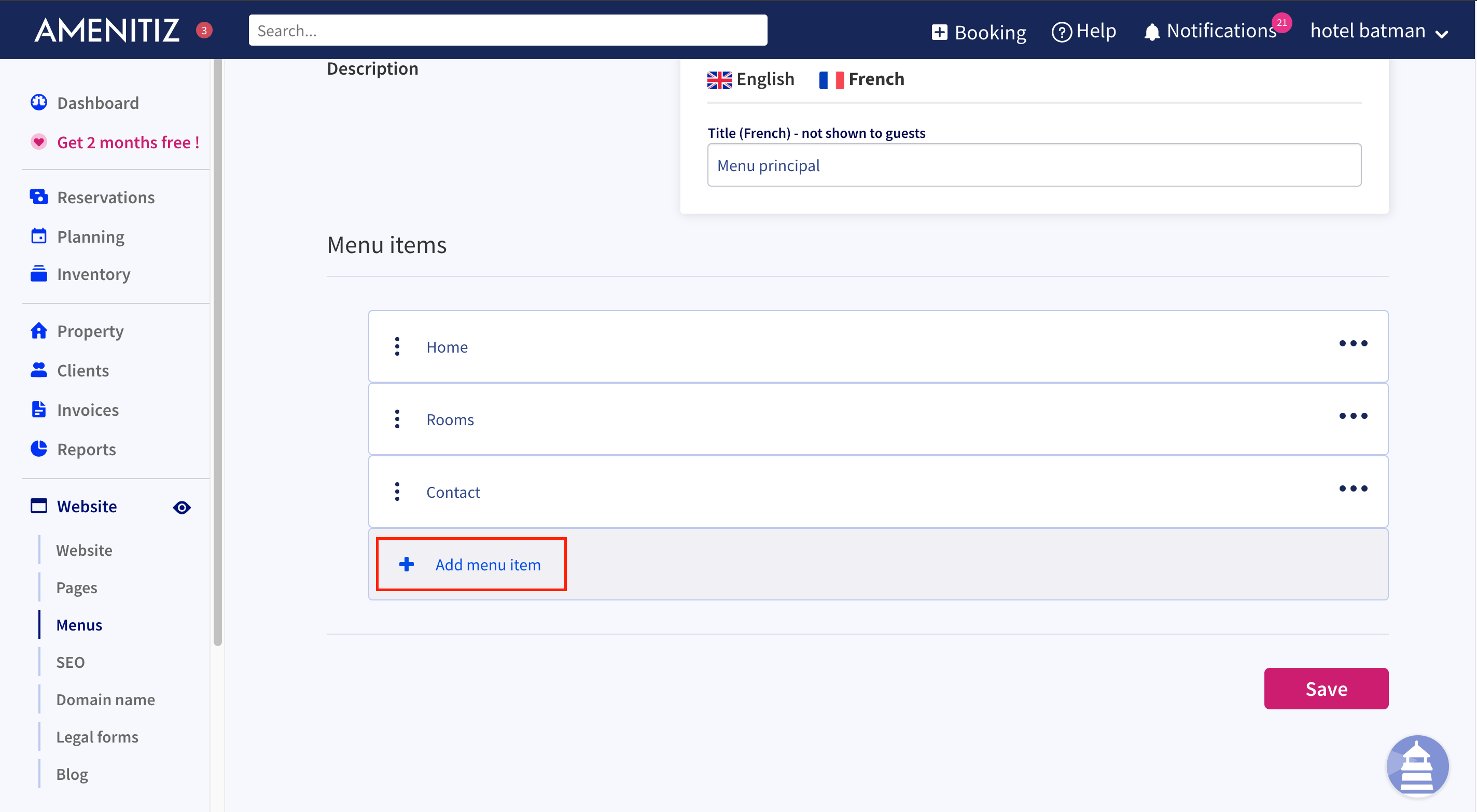The width and height of the screenshot is (1477, 812).
Task: Open the SEO submenu item
Action: 71,662
